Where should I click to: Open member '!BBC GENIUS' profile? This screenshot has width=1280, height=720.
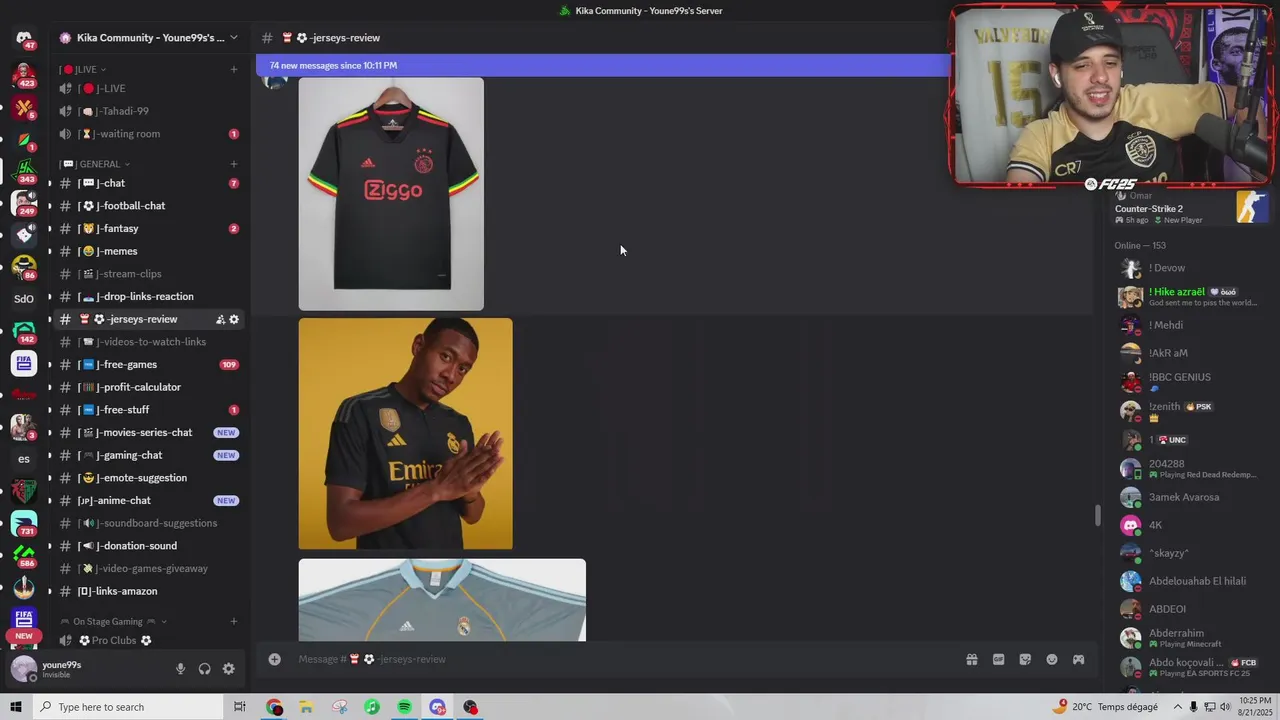coord(1191,381)
